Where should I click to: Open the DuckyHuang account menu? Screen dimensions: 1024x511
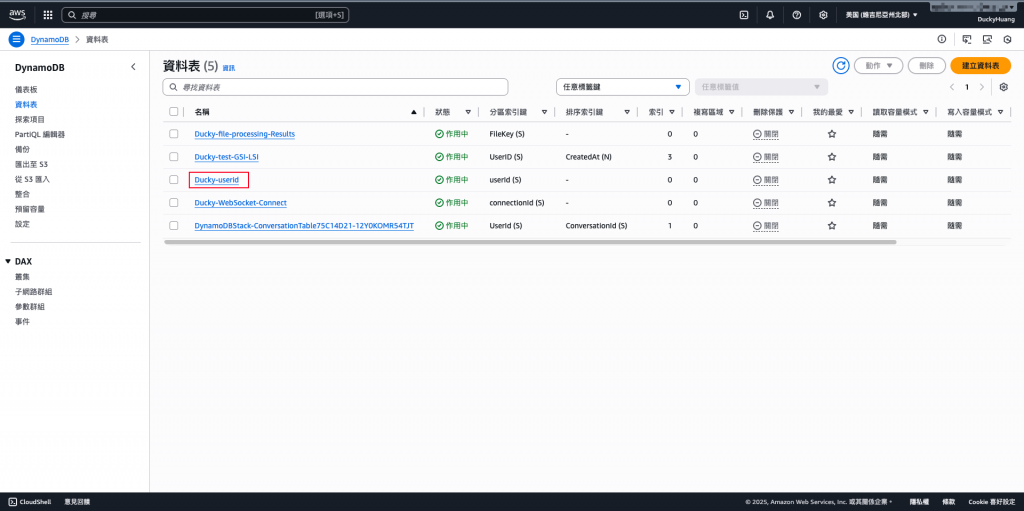pos(996,20)
